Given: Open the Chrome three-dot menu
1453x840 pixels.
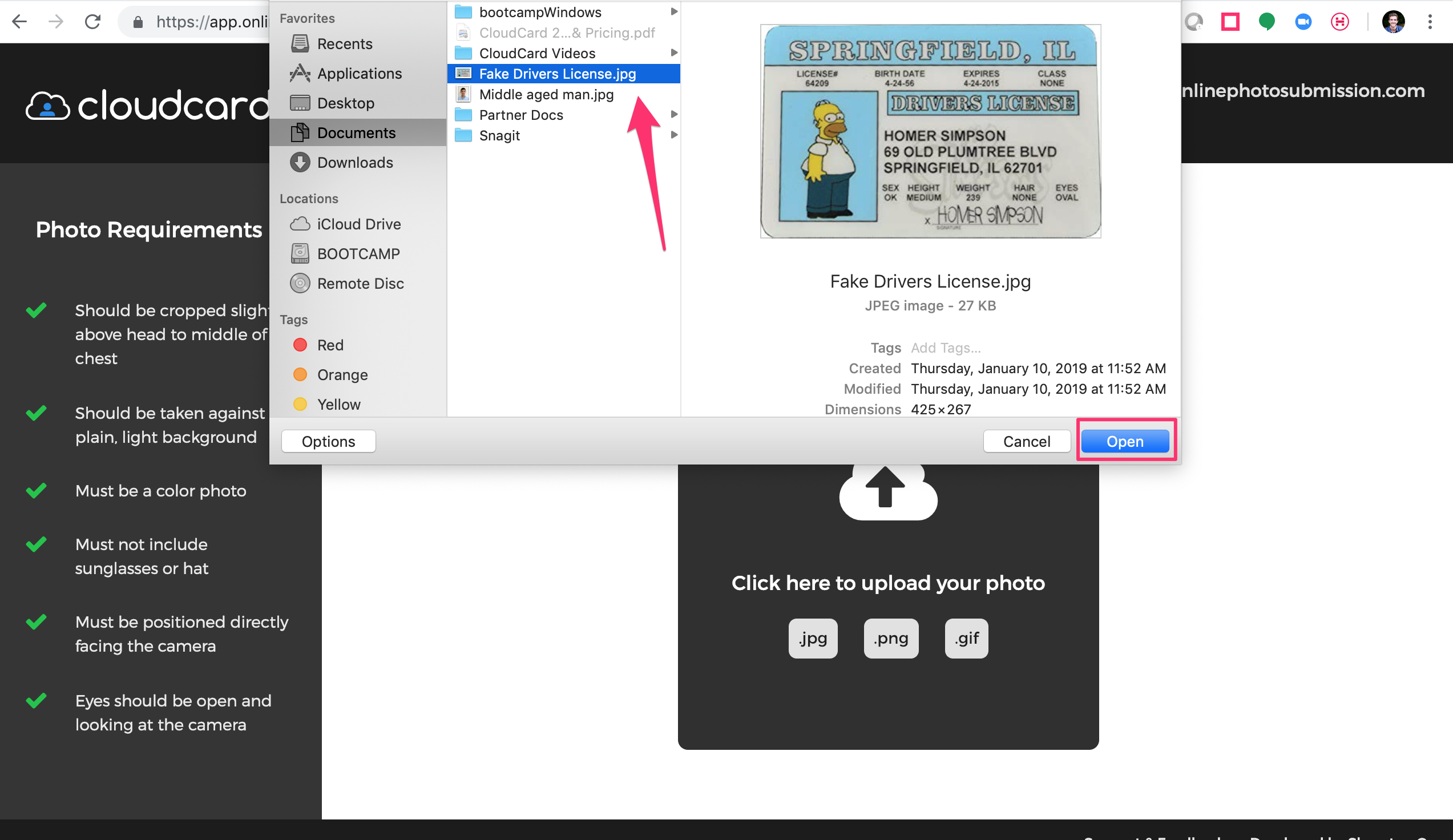Looking at the screenshot, I should pos(1430,22).
